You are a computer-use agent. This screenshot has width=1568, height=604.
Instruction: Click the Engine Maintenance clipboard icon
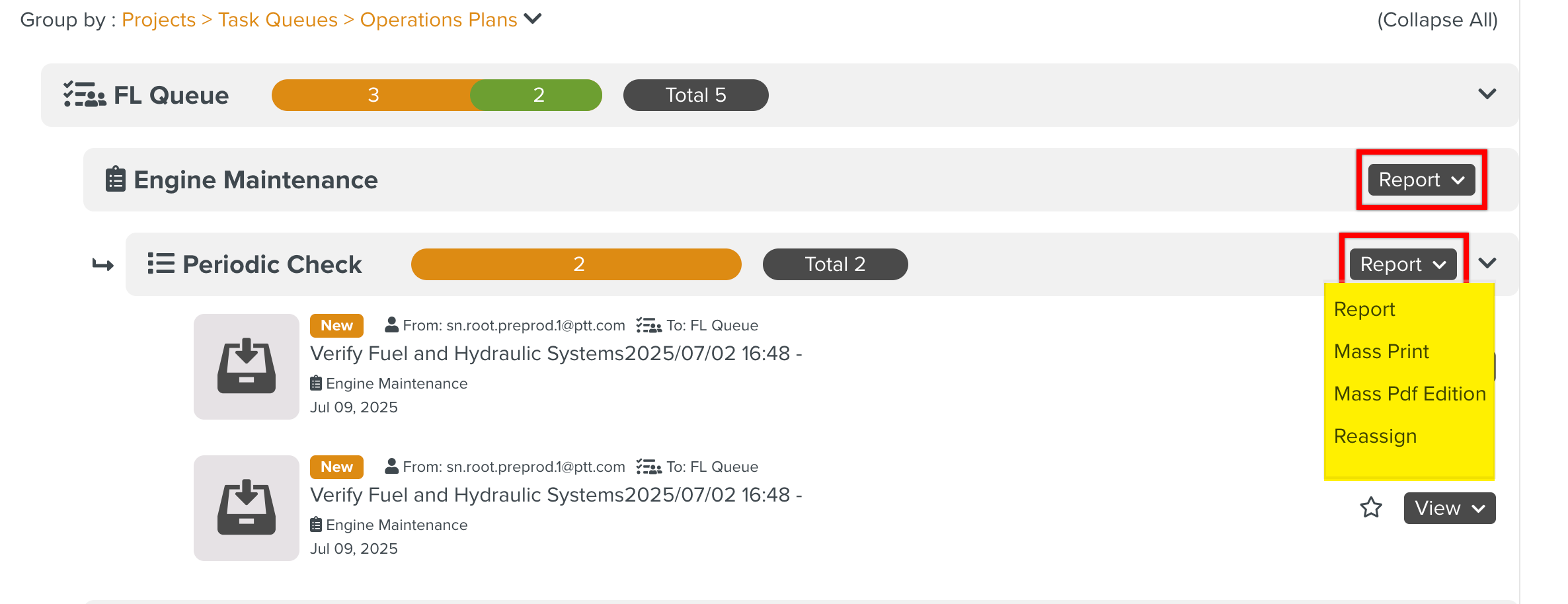[x=115, y=179]
